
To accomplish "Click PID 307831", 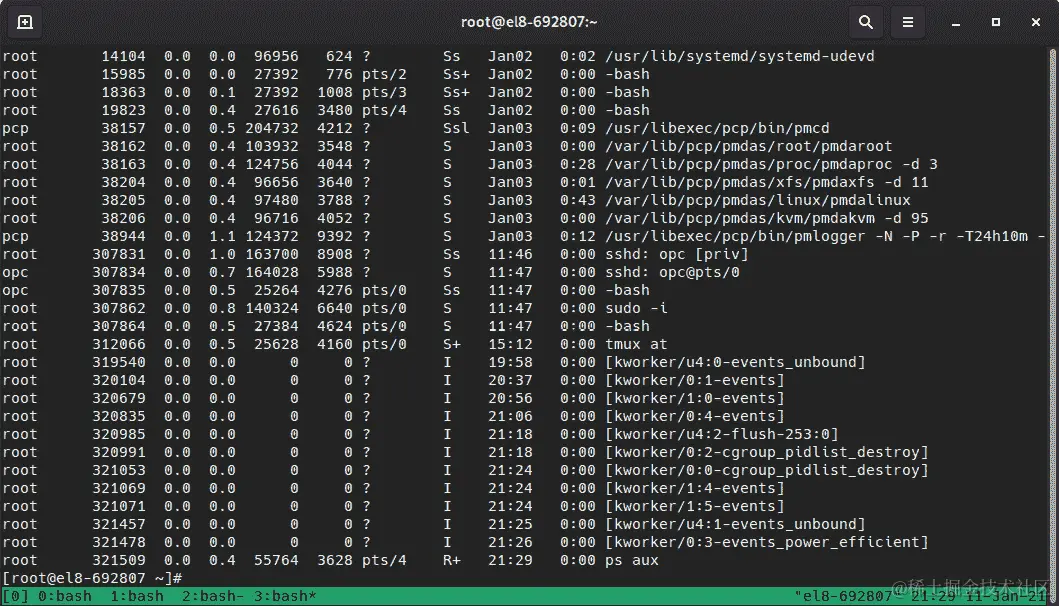I will [119, 254].
